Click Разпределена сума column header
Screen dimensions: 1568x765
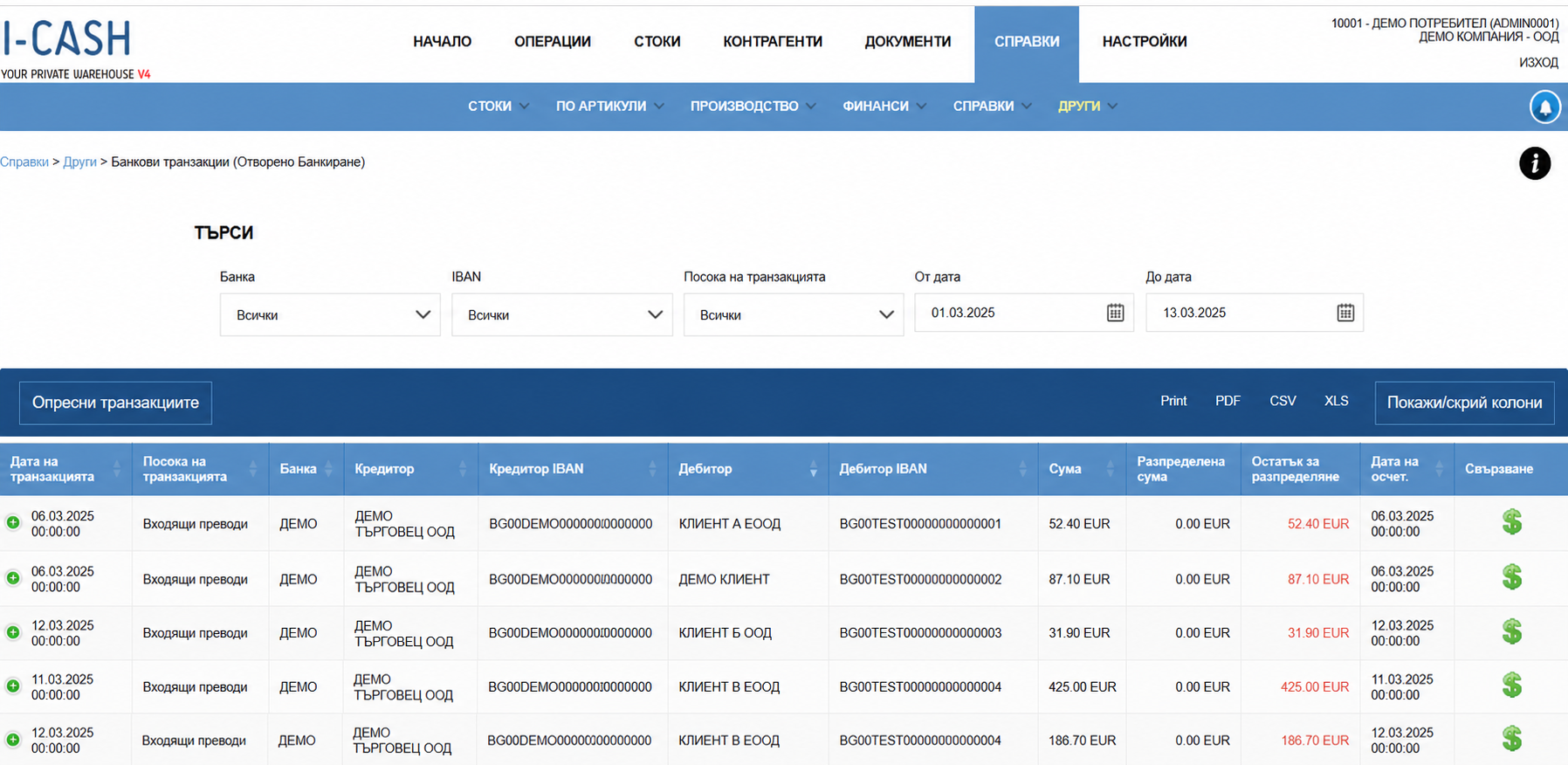(1183, 469)
